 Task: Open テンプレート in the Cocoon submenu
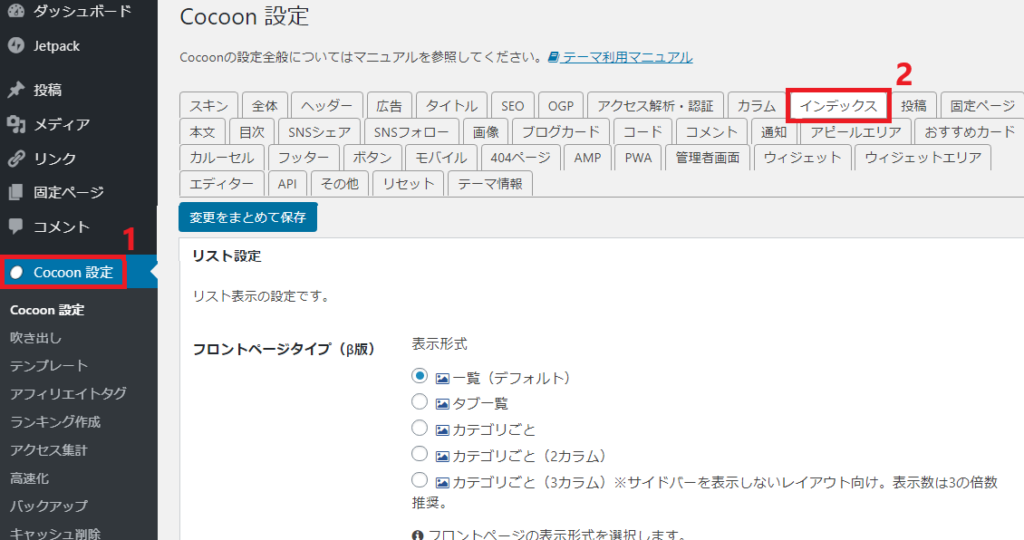49,366
